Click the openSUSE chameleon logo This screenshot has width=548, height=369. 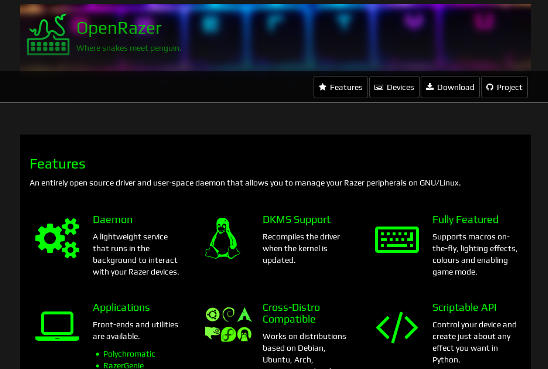212,333
